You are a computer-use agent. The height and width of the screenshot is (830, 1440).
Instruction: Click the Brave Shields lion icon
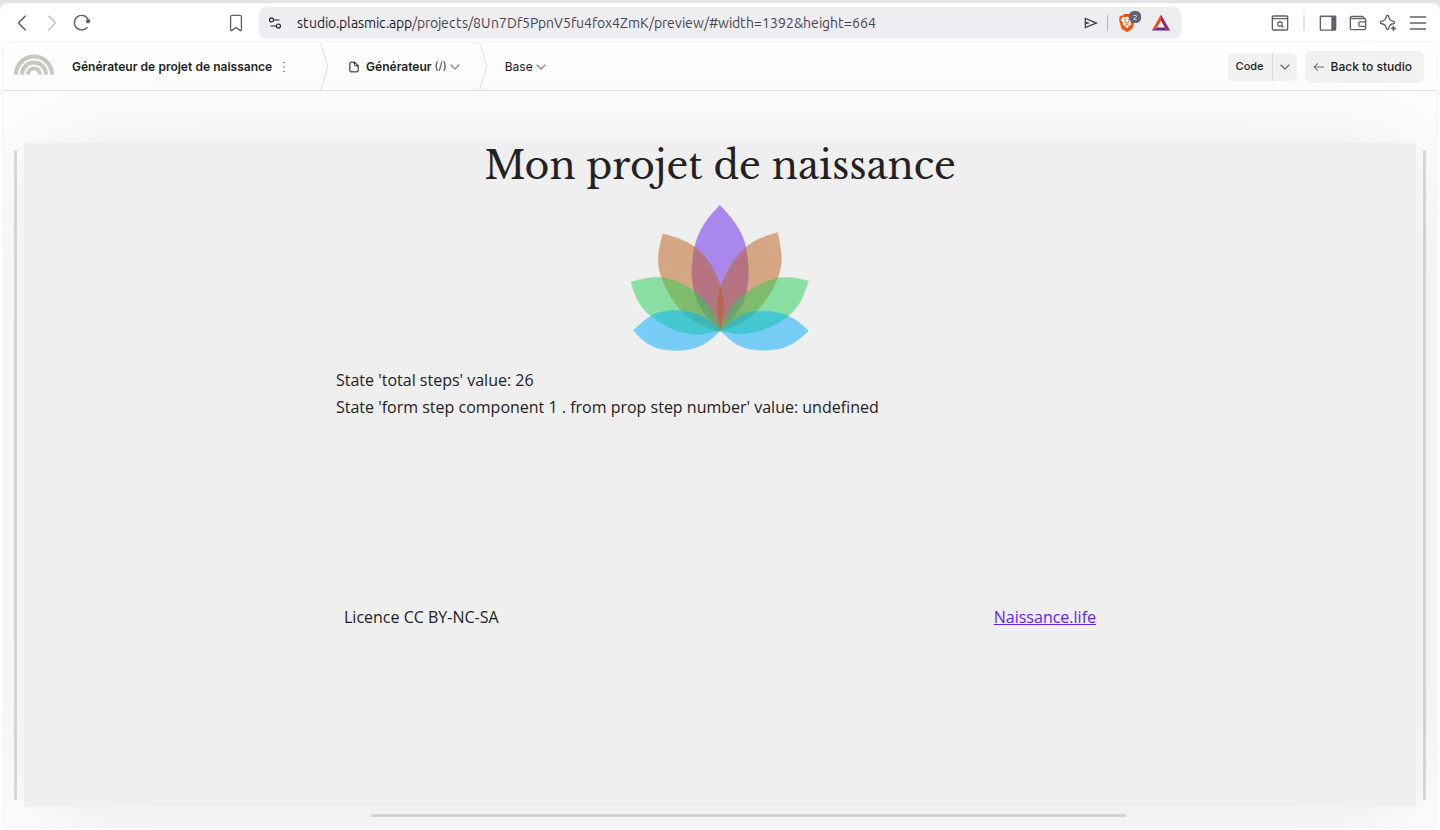(x=1127, y=22)
